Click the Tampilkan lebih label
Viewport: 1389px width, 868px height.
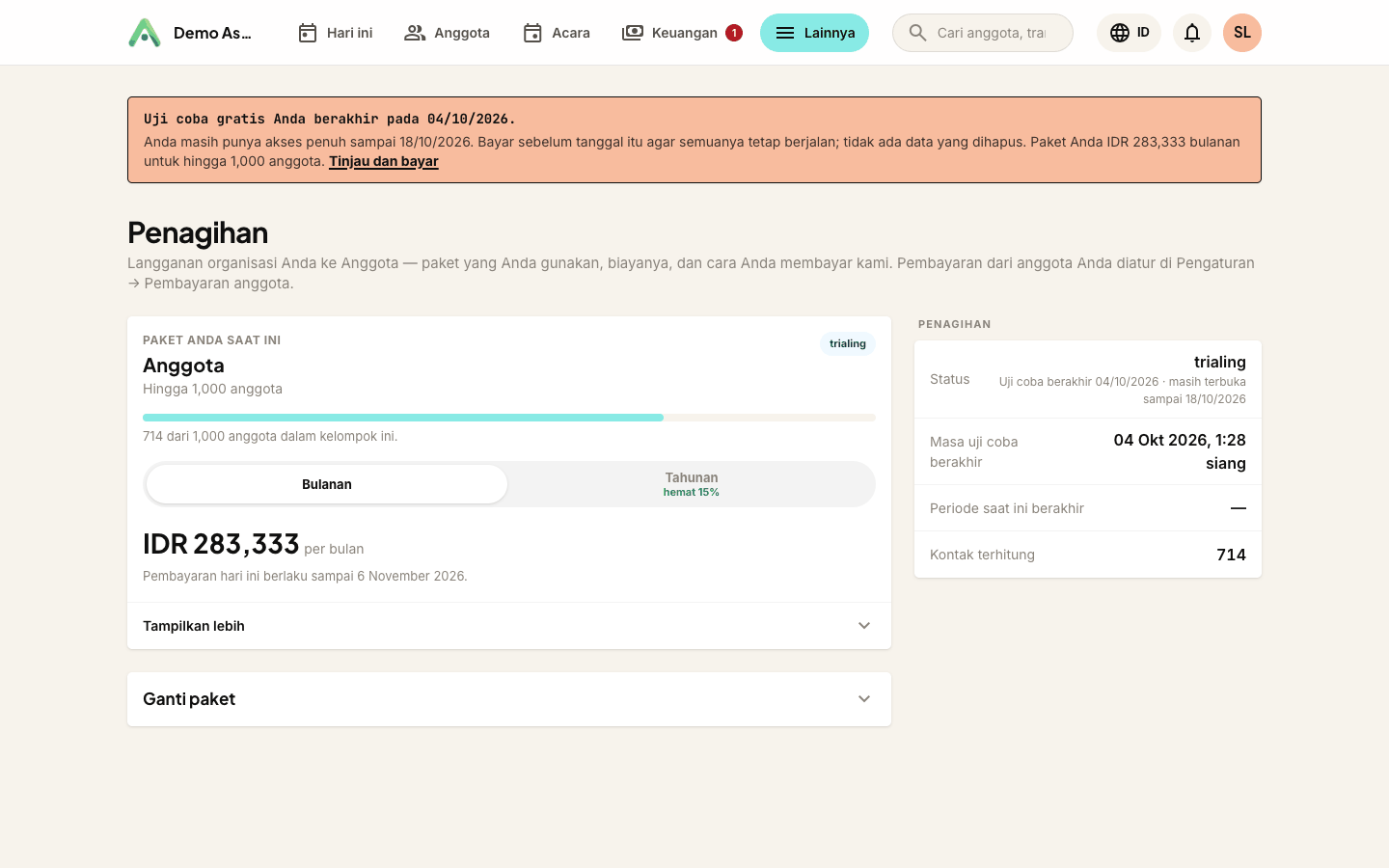(x=194, y=626)
